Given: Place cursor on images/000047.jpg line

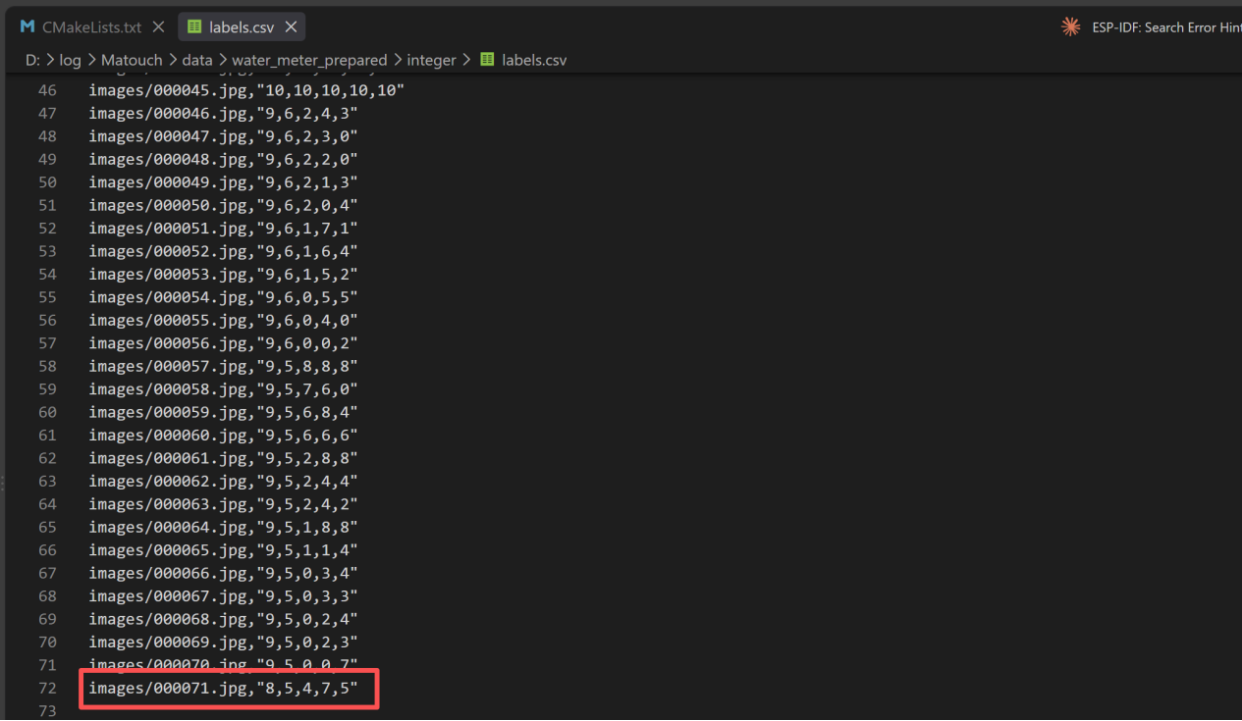Looking at the screenshot, I should pos(223,136).
